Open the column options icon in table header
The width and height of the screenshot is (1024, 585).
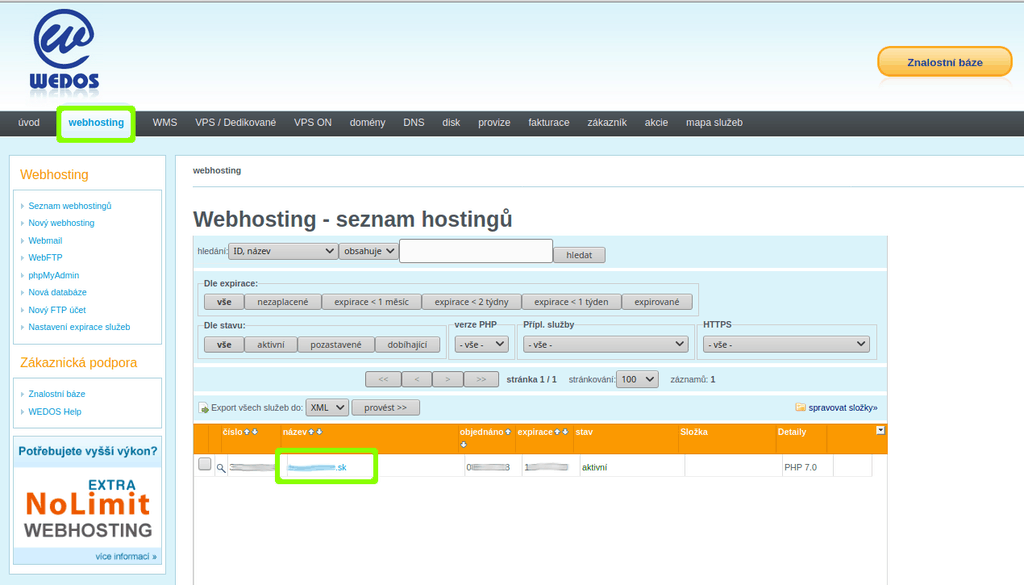pyautogui.click(x=880, y=430)
